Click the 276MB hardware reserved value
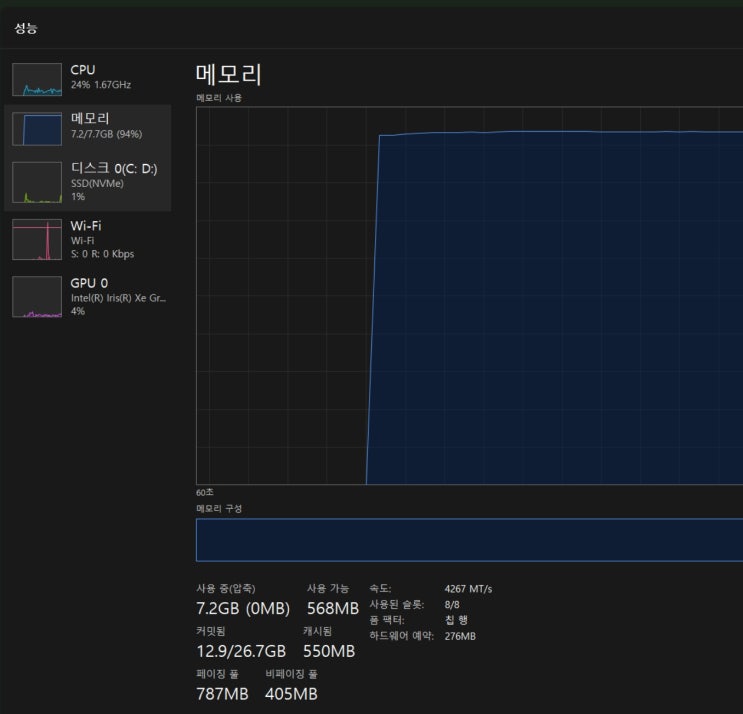 point(460,636)
